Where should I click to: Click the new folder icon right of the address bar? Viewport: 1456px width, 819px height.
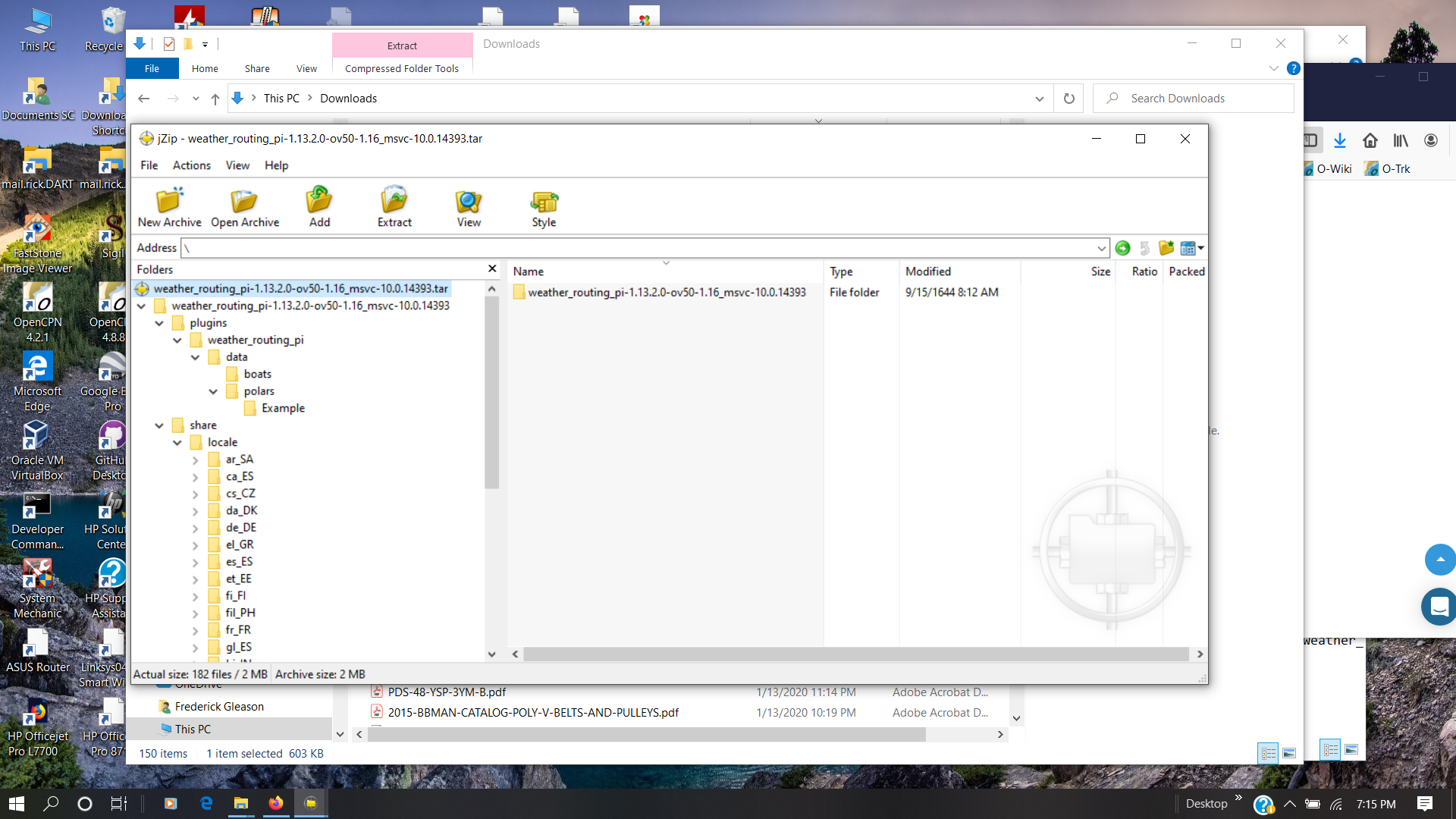[x=1167, y=248]
